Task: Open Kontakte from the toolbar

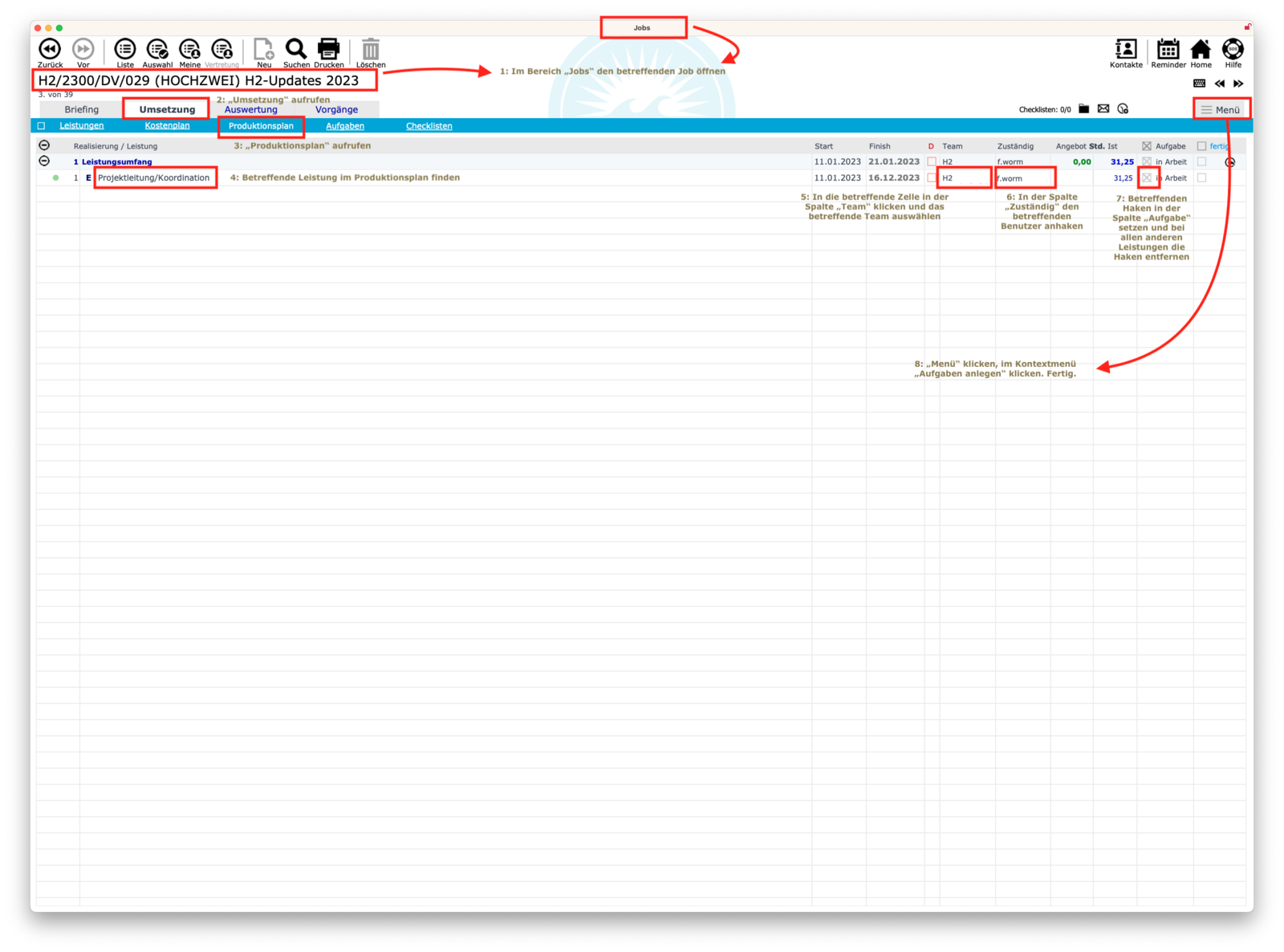Action: click(x=1126, y=50)
